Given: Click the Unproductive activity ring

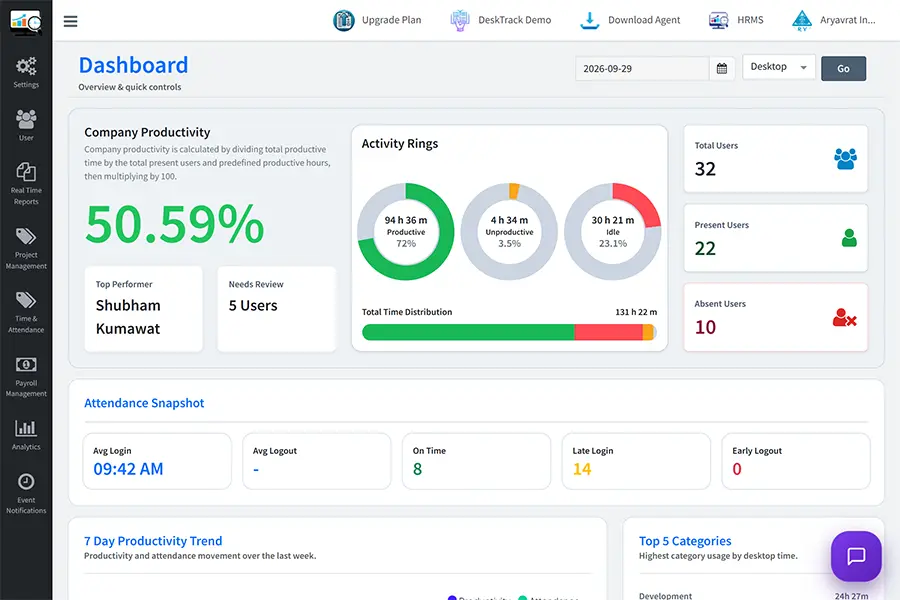Looking at the screenshot, I should point(509,231).
